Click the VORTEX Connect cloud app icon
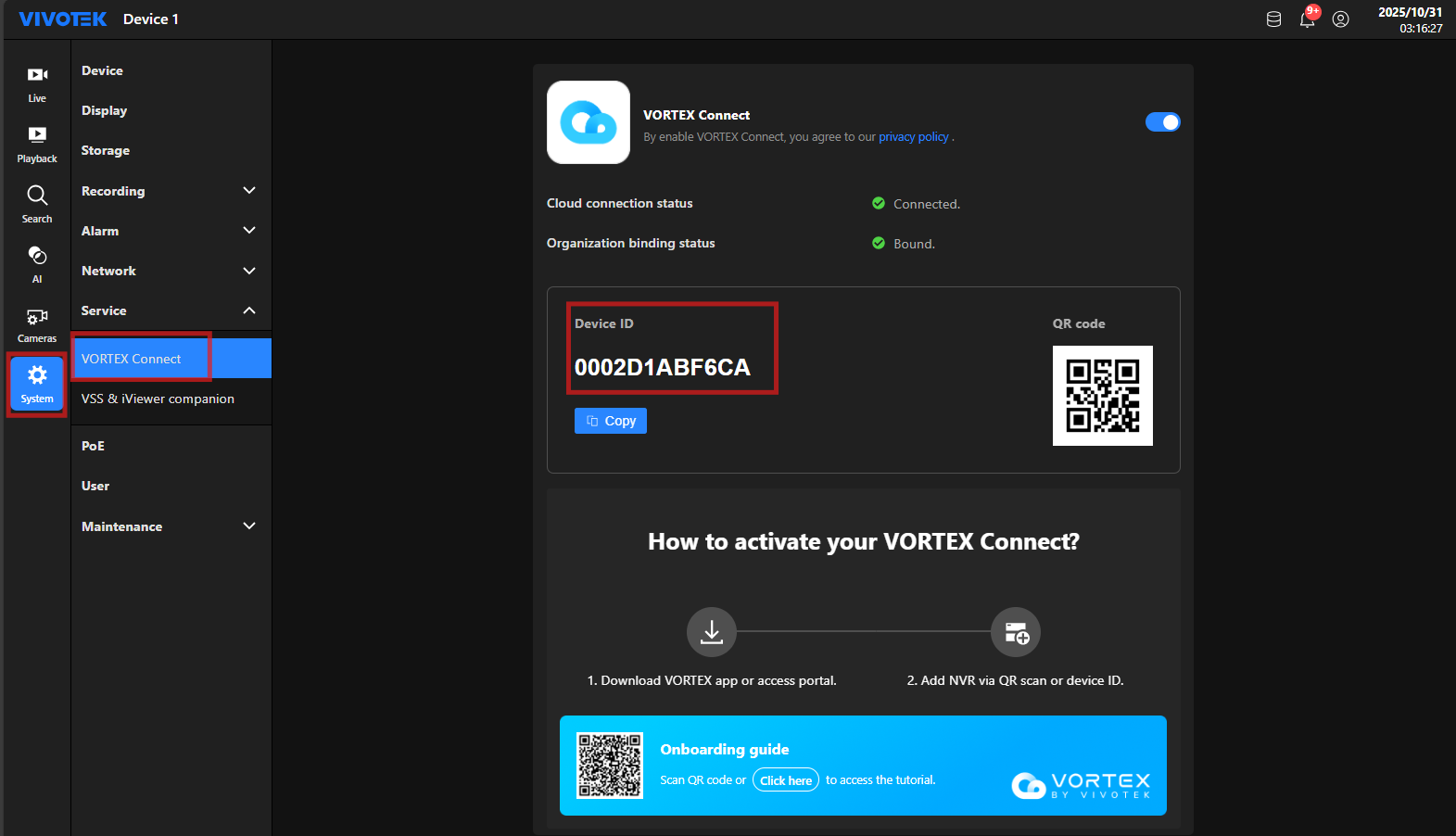1456x836 pixels. 589,122
